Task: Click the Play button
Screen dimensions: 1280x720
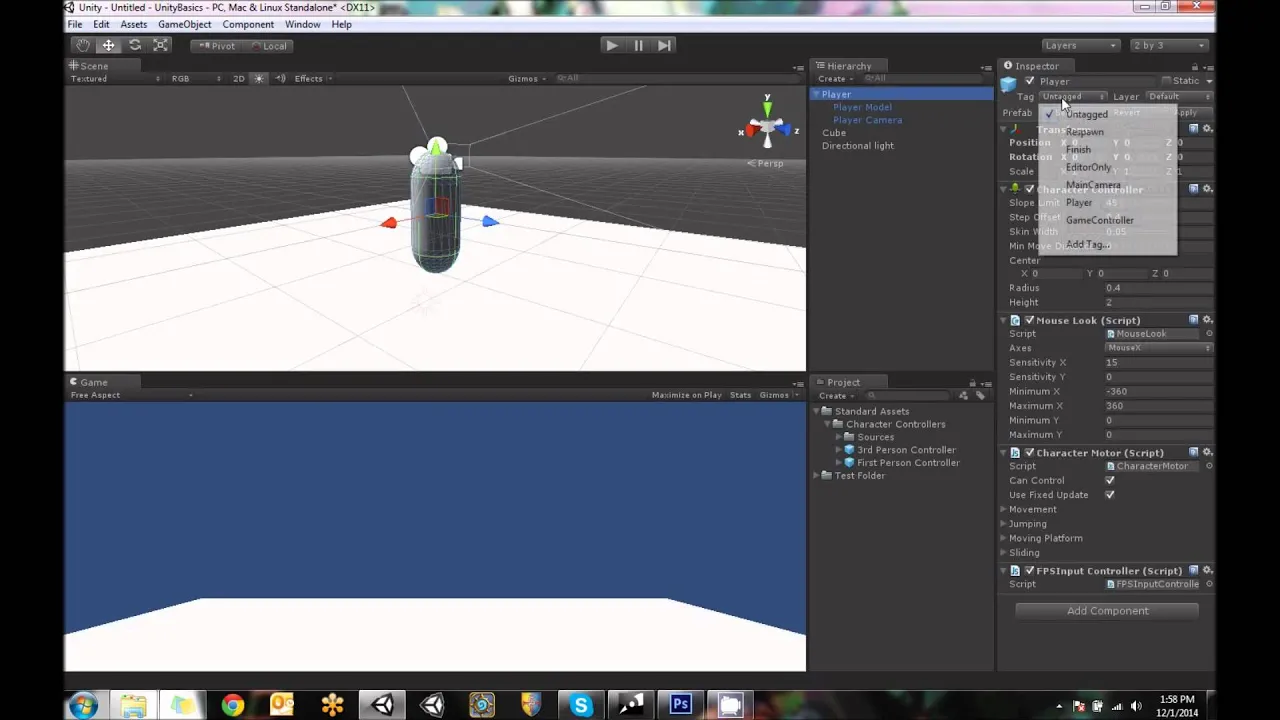Action: [x=612, y=45]
